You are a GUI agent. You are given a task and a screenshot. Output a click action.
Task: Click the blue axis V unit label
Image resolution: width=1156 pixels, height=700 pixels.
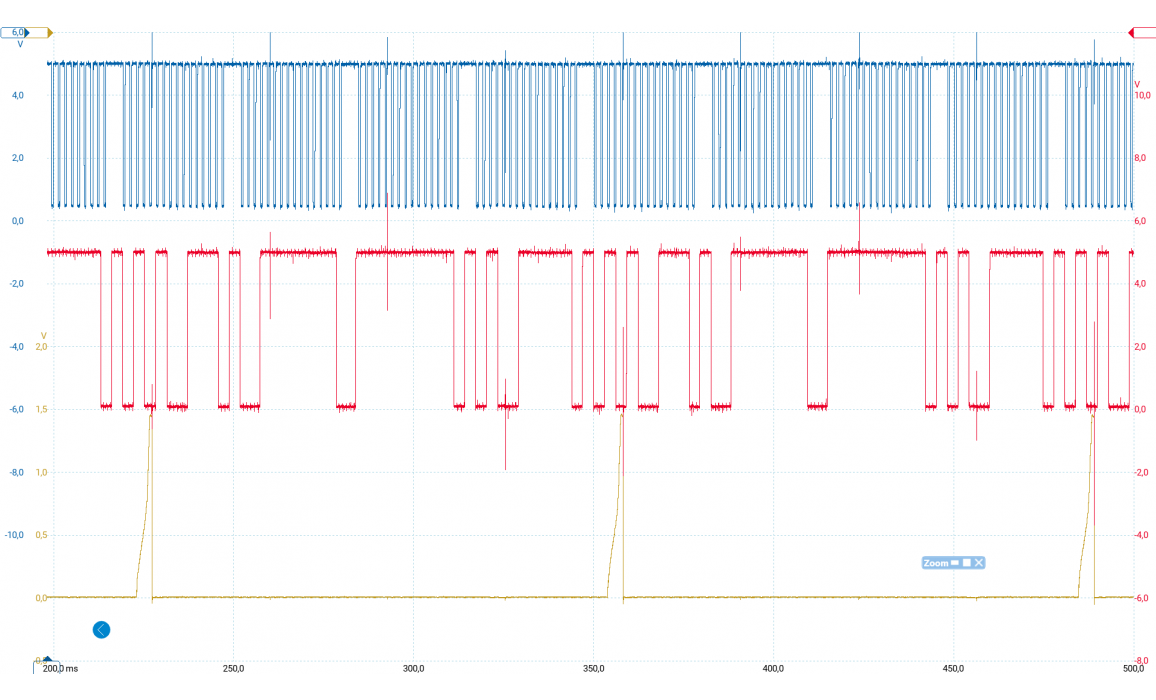click(20, 45)
